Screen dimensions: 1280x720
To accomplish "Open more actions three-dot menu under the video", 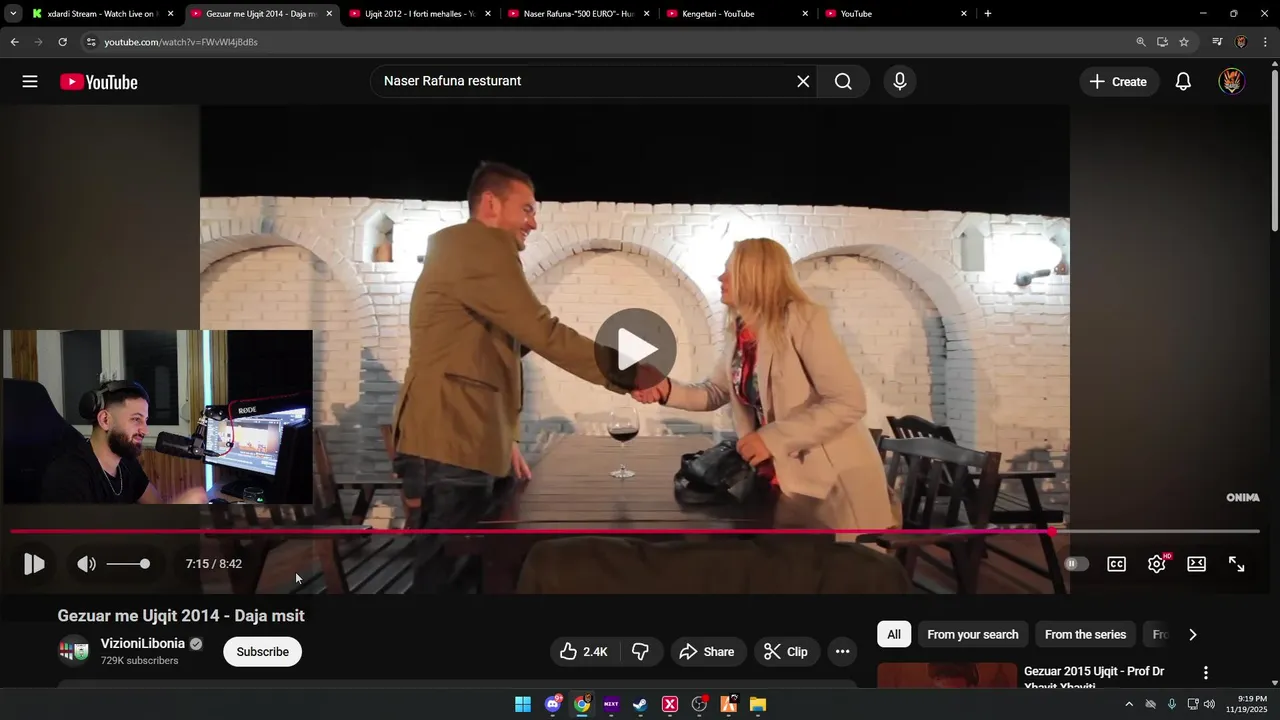I will (x=843, y=652).
